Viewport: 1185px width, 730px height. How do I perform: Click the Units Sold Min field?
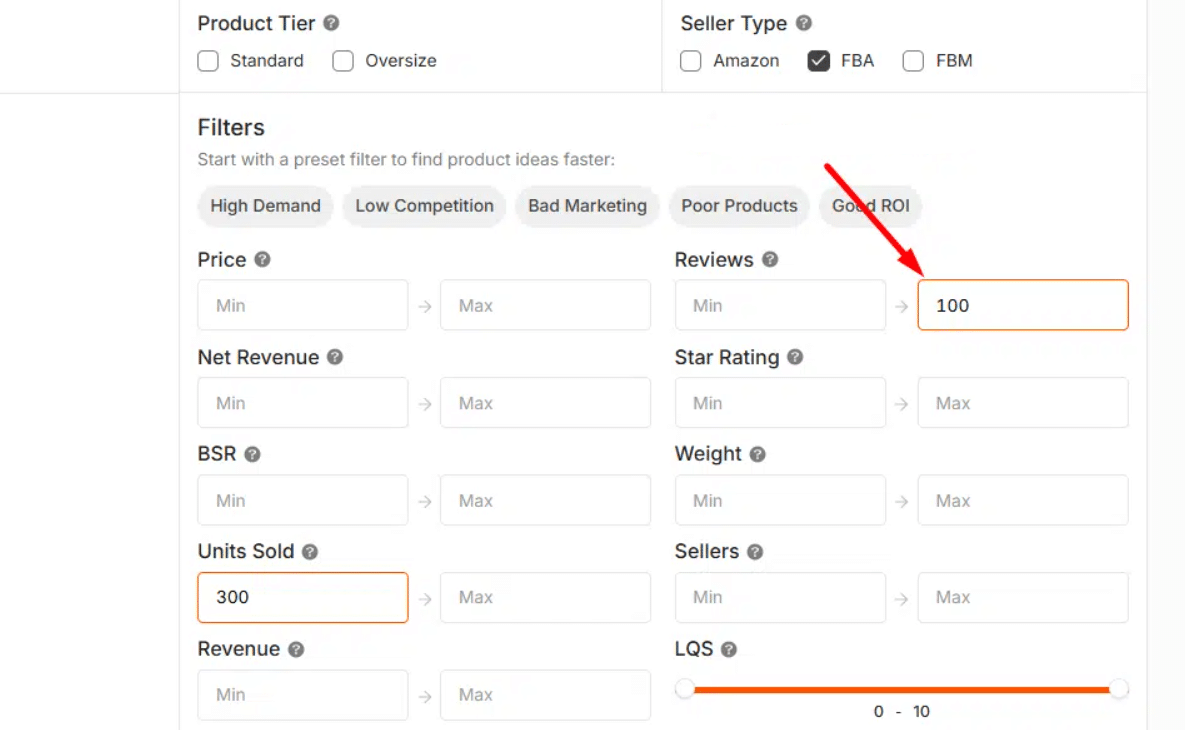302,597
